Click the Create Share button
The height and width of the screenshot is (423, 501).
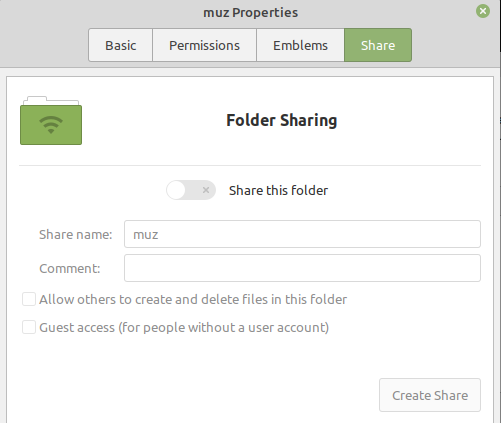point(430,395)
